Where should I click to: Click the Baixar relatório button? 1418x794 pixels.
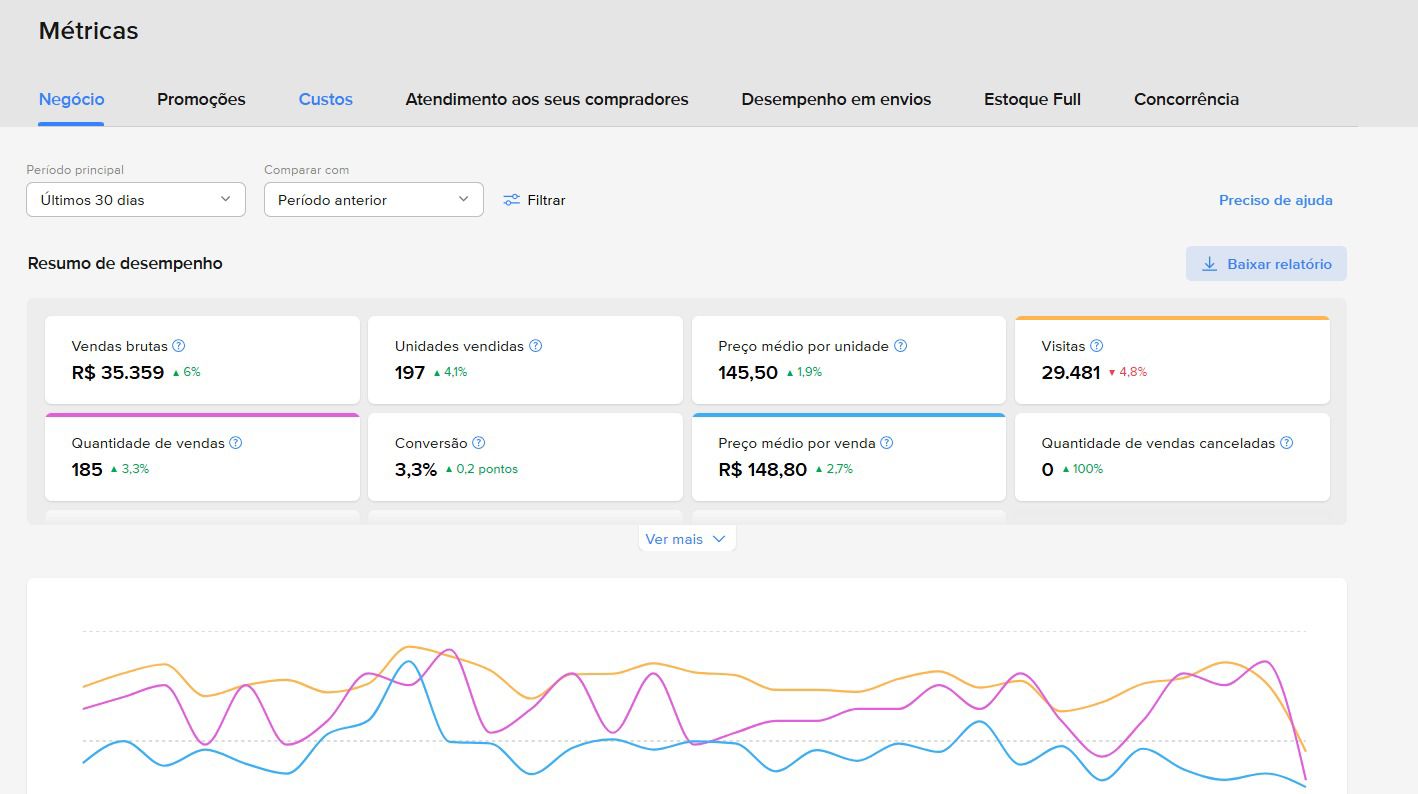click(x=1266, y=263)
